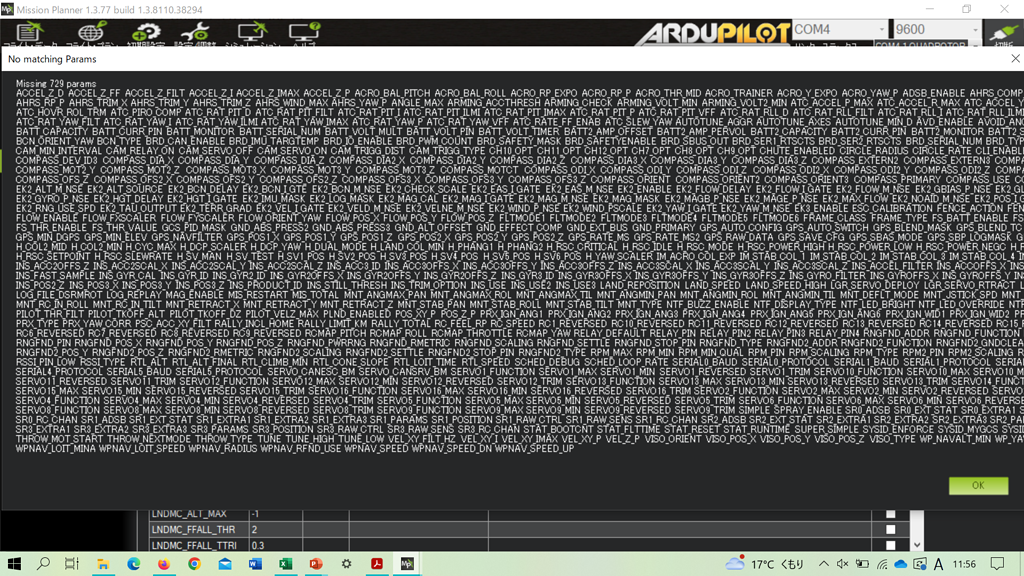Screen dimensions: 1024x576
Task: Toggle checkbox for LNDMC_FFALL_THR row
Action: 890,530
